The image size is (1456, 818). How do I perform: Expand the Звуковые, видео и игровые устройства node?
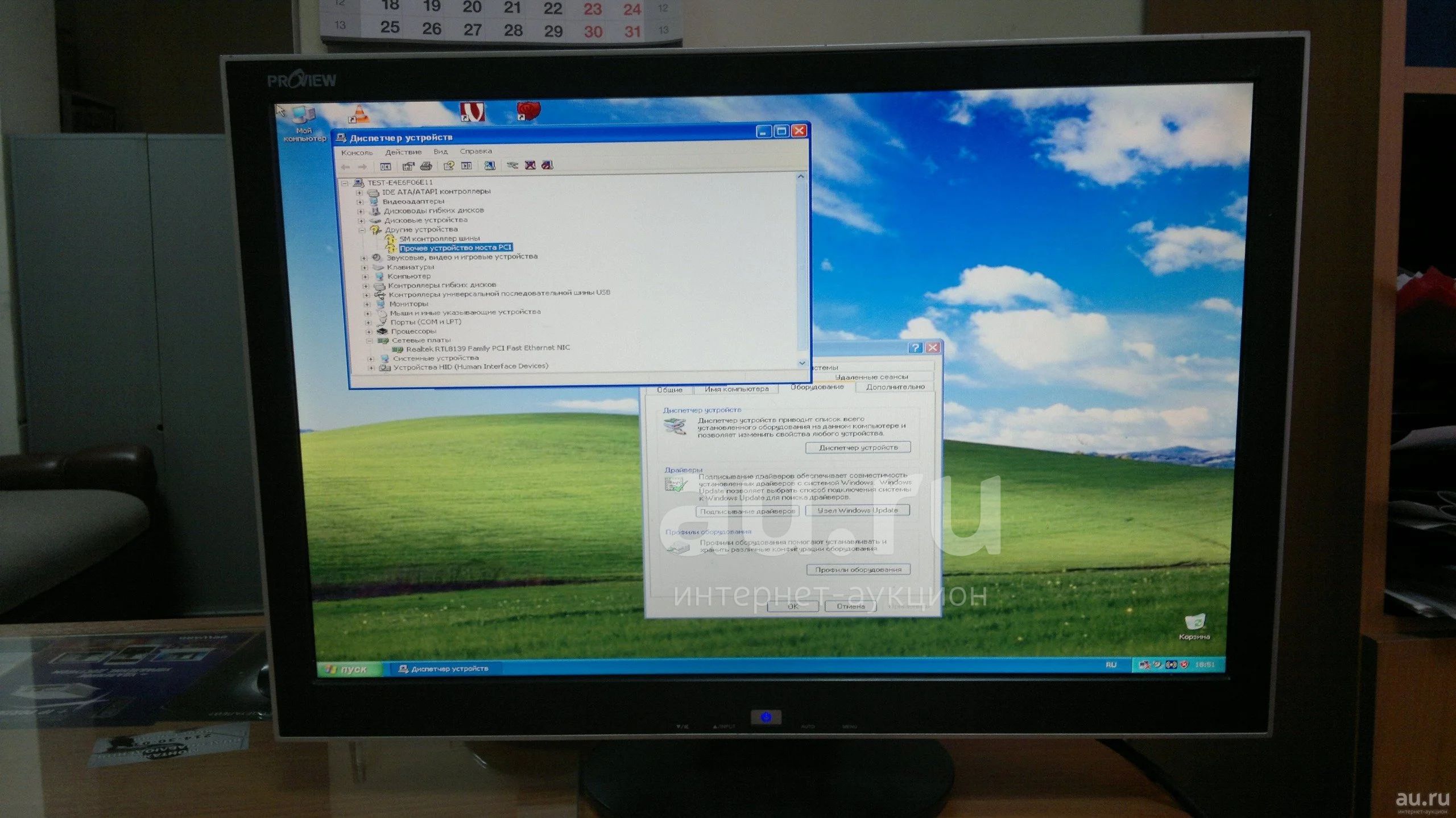[364, 258]
